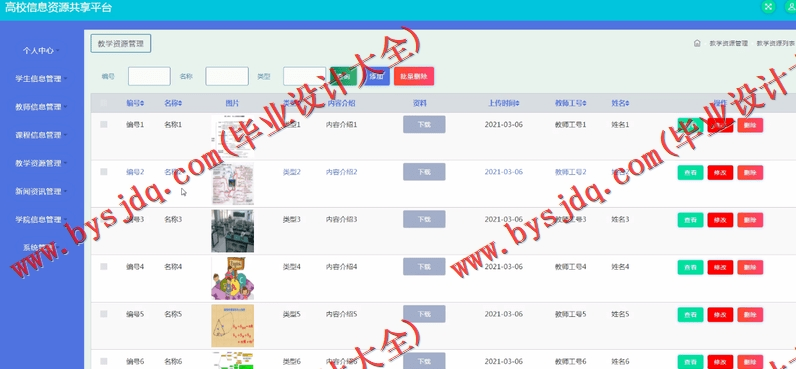Edit row 编号4 using 修改 button
796x369 pixels.
tap(720, 267)
